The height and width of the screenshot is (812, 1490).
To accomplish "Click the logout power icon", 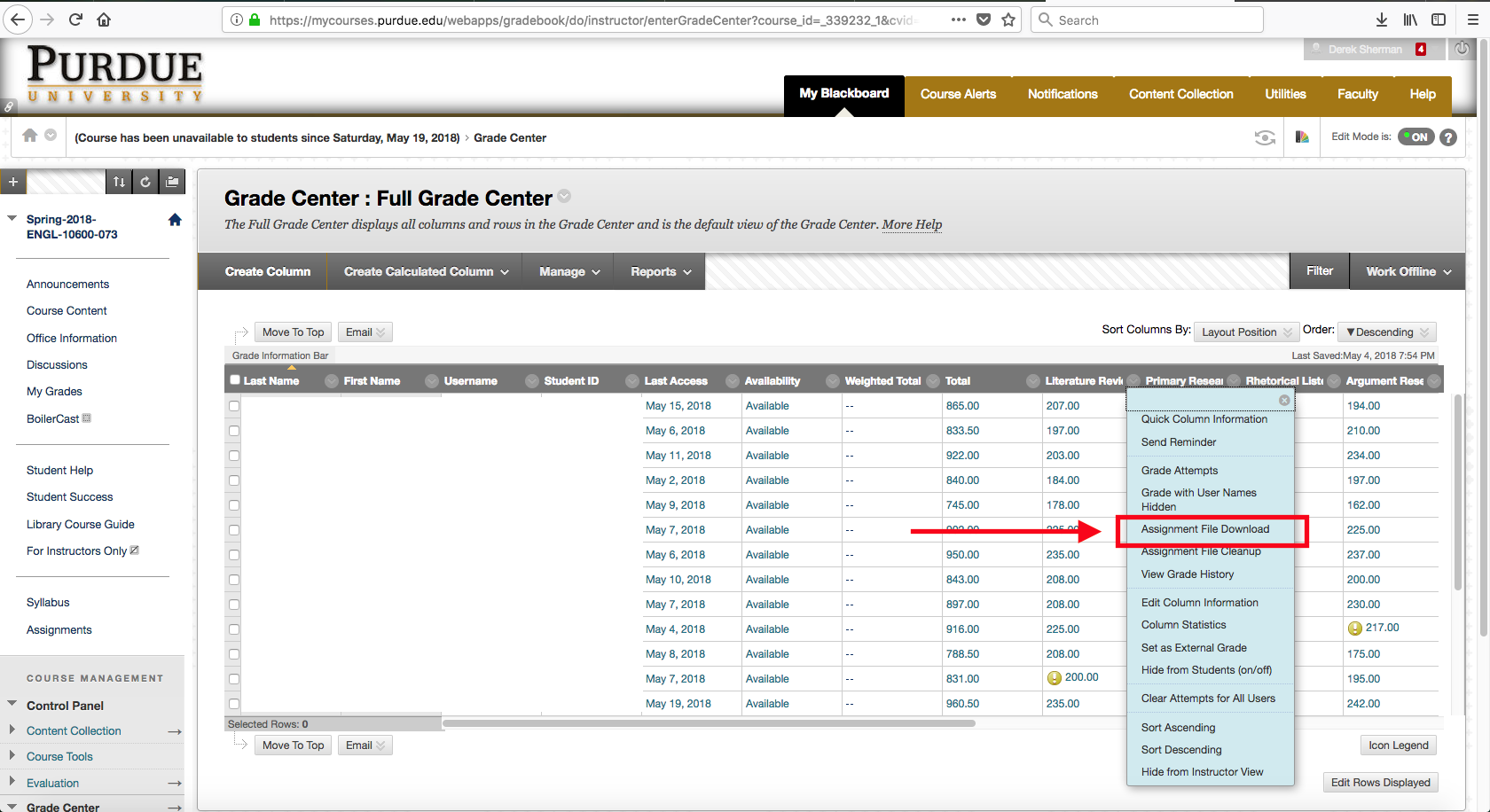I will [1462, 49].
